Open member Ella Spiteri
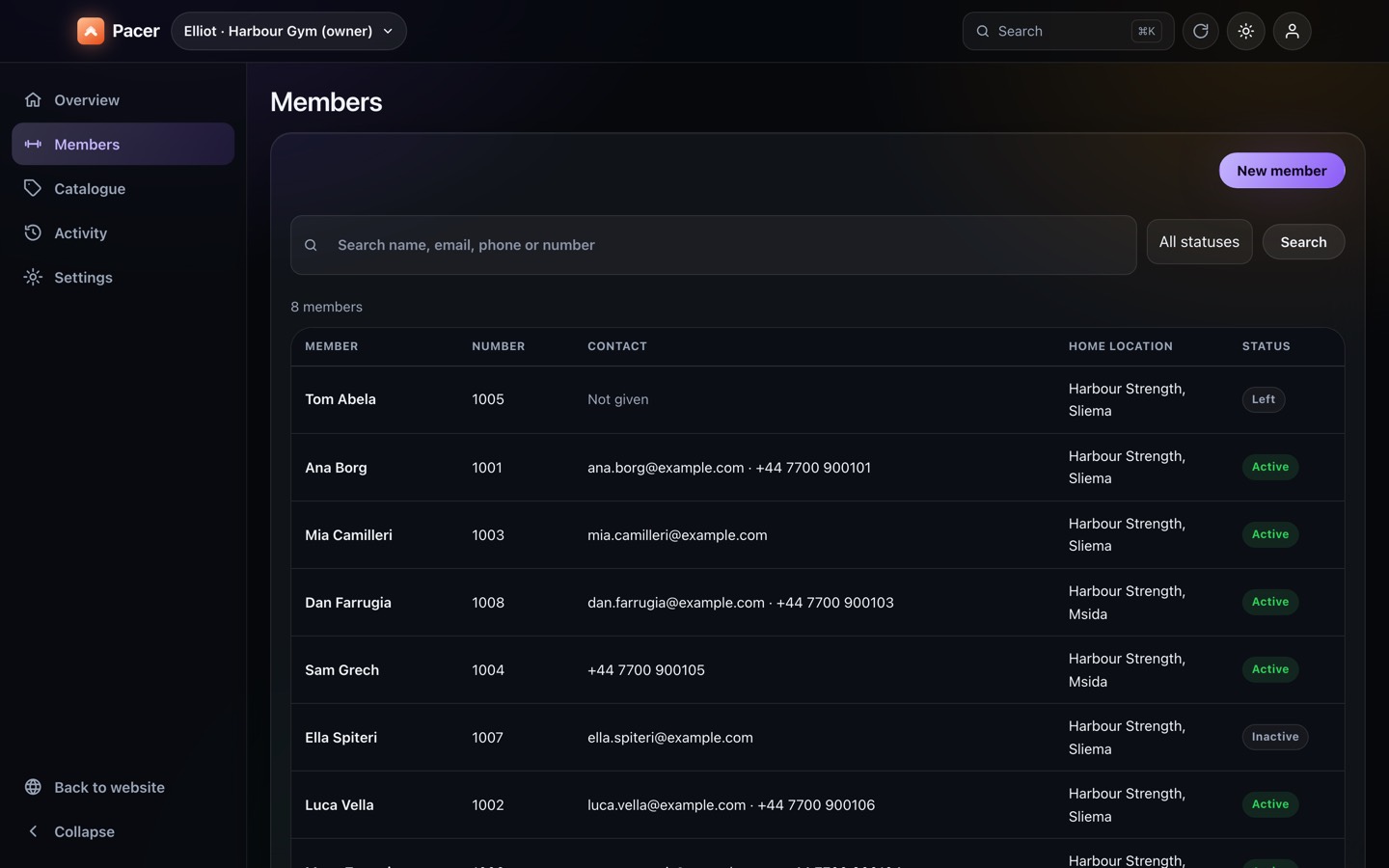The width and height of the screenshot is (1389, 868). click(x=340, y=738)
